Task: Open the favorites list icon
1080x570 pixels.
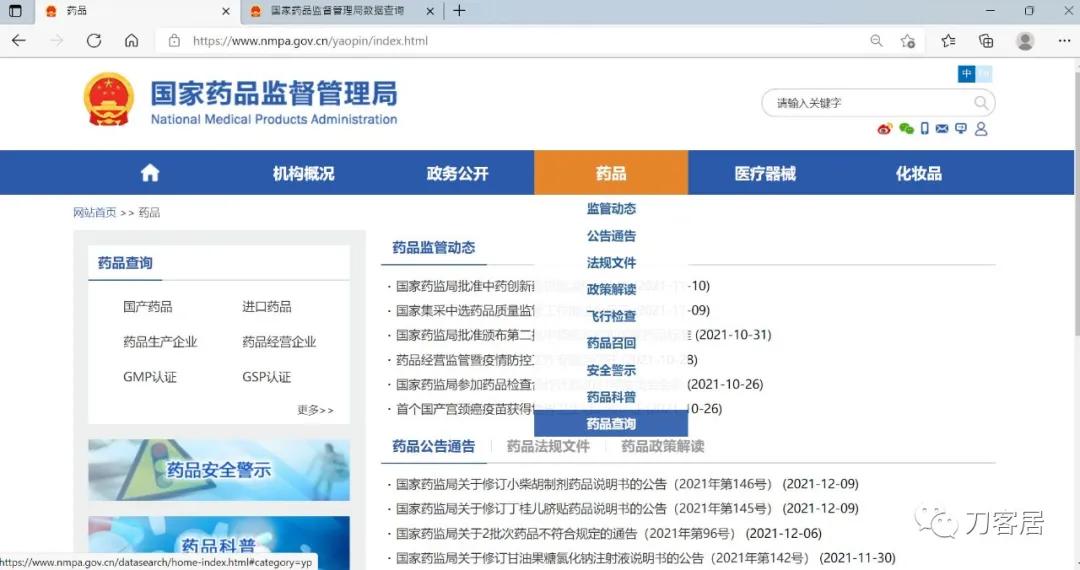Action: coord(948,41)
